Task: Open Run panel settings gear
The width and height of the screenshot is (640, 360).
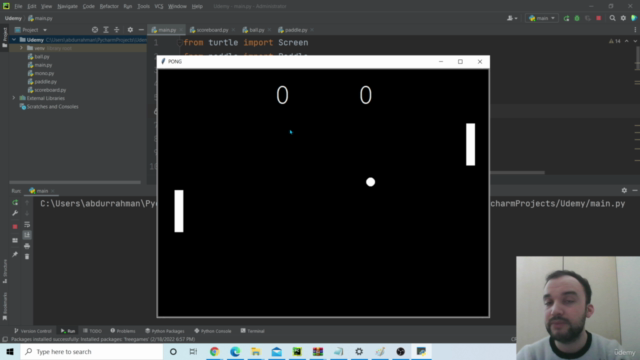Action: 624,191
